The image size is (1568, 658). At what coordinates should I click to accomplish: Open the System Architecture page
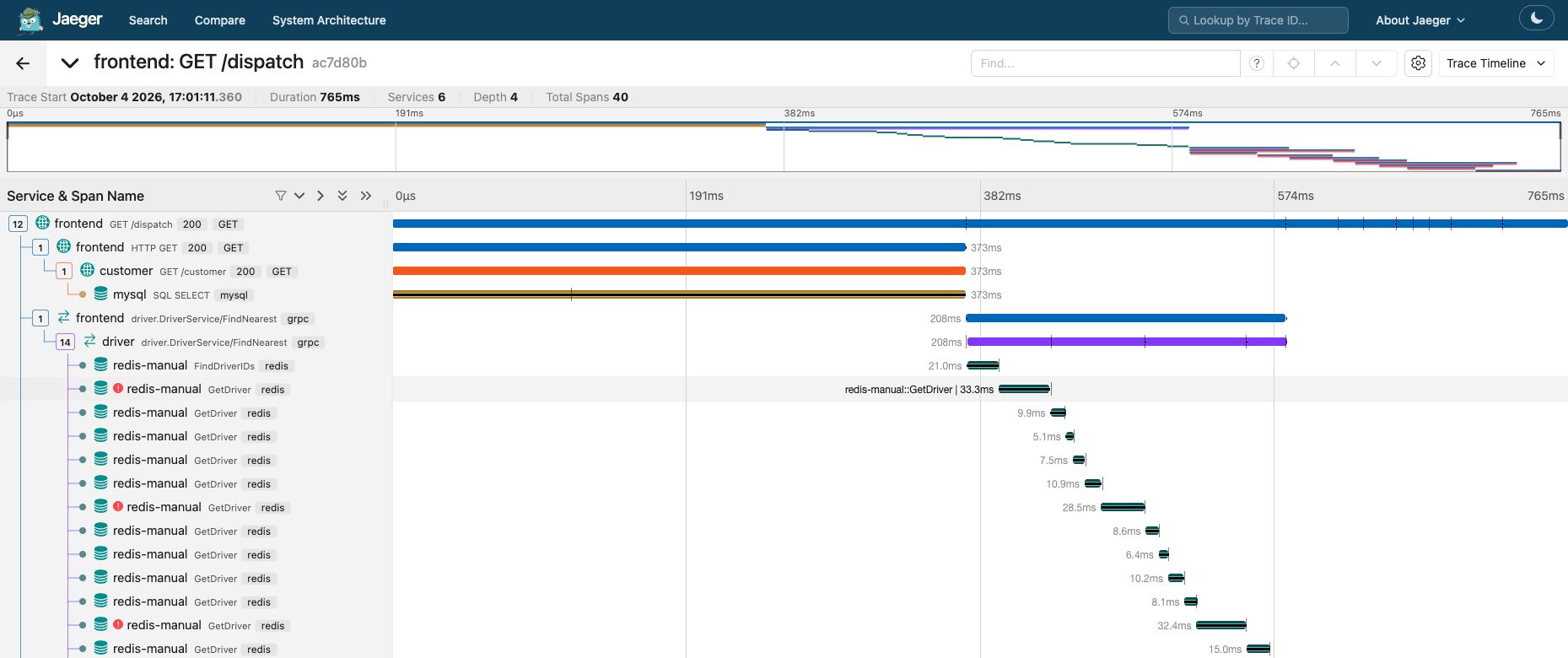pyautogui.click(x=329, y=20)
